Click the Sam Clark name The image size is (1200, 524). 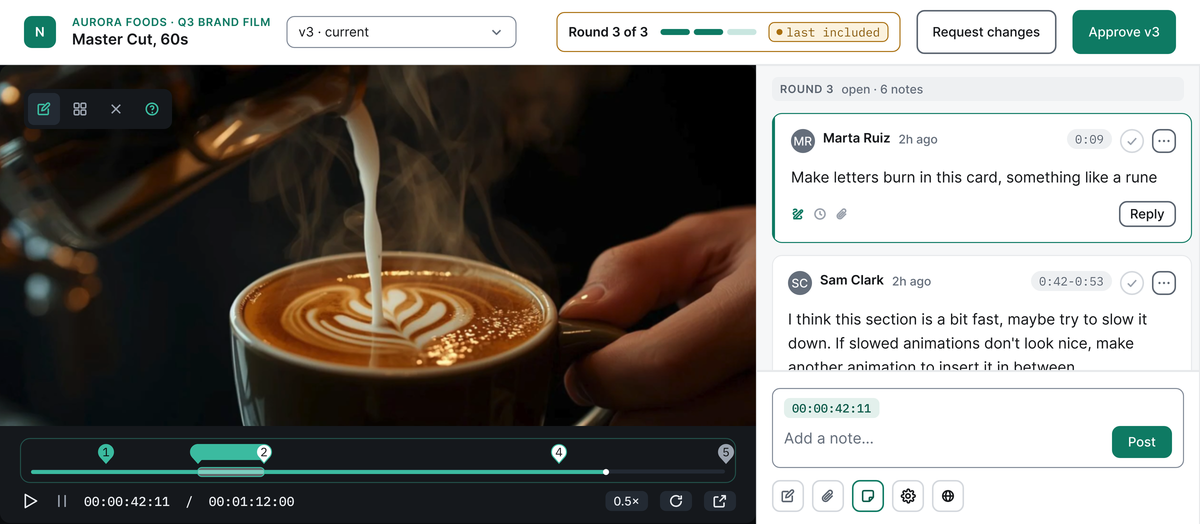(852, 281)
